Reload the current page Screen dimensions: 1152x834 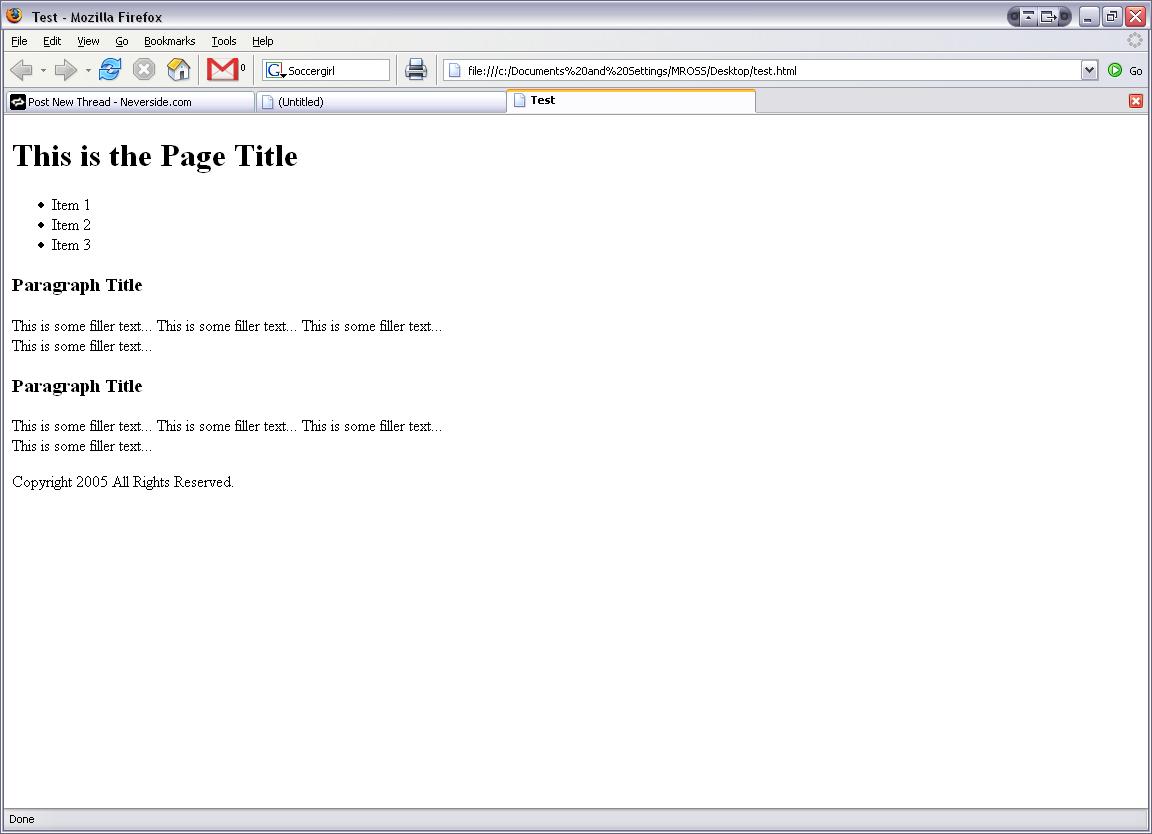pos(110,70)
